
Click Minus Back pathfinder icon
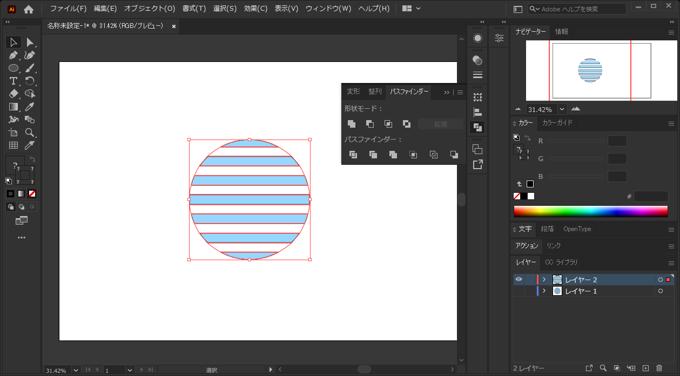[454, 154]
